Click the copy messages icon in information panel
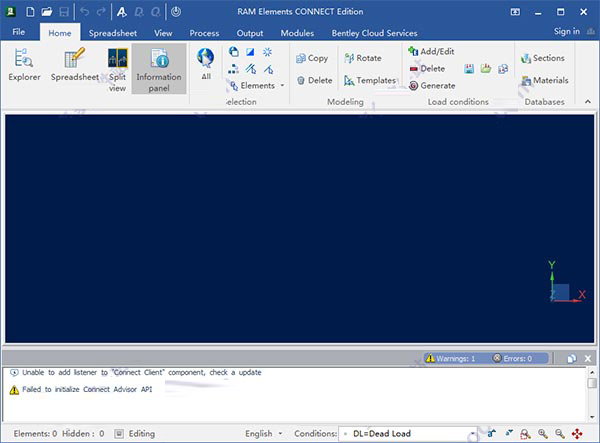The image size is (600, 443). (x=572, y=358)
